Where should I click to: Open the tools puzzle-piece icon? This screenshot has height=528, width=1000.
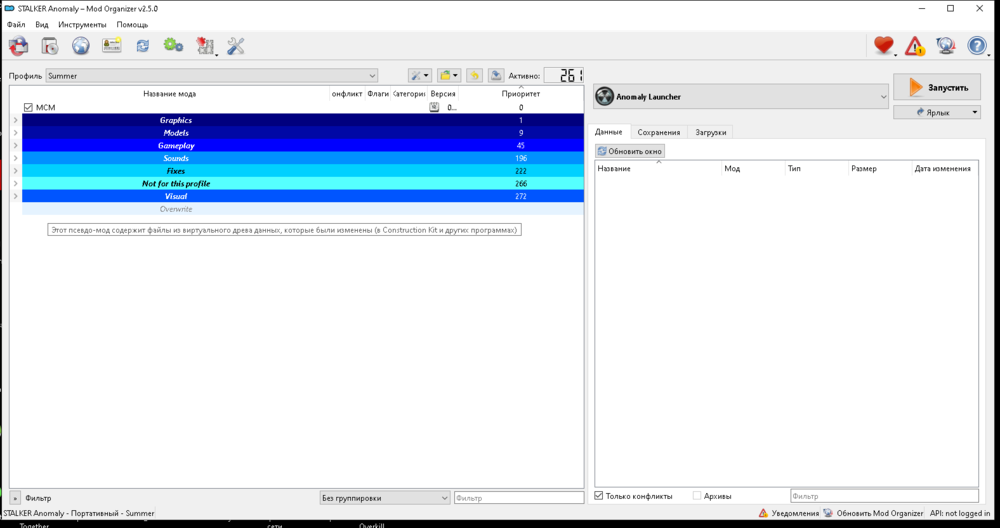click(x=205, y=46)
